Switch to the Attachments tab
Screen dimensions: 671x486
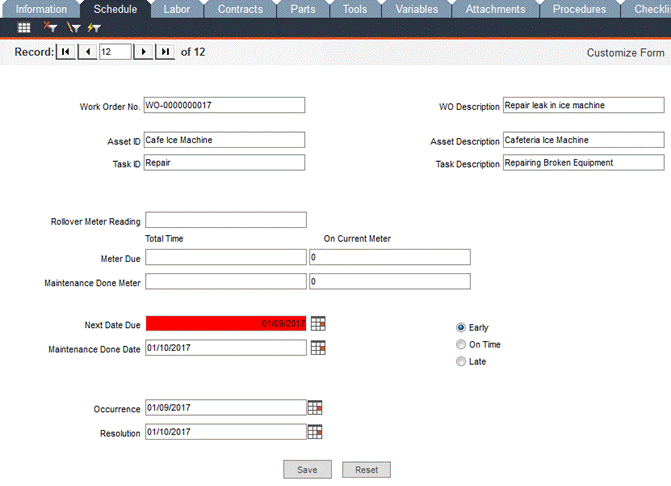point(495,9)
